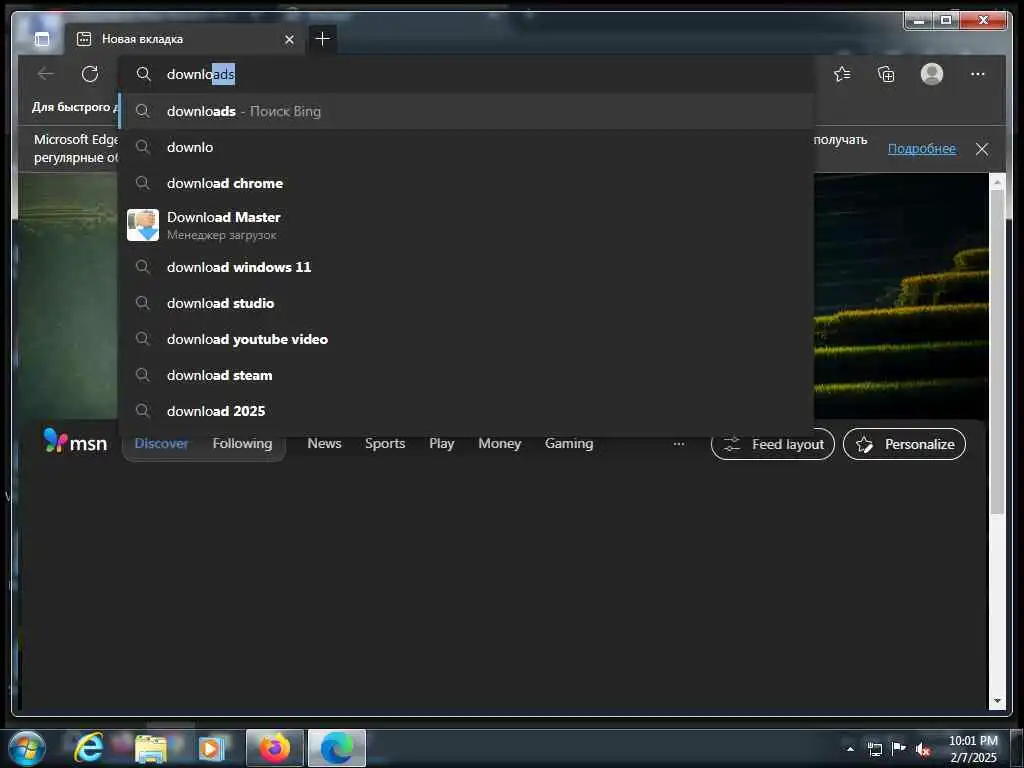Screen dimensions: 1024x768
Task: Open the Action Center flag icon
Action: 898,749
